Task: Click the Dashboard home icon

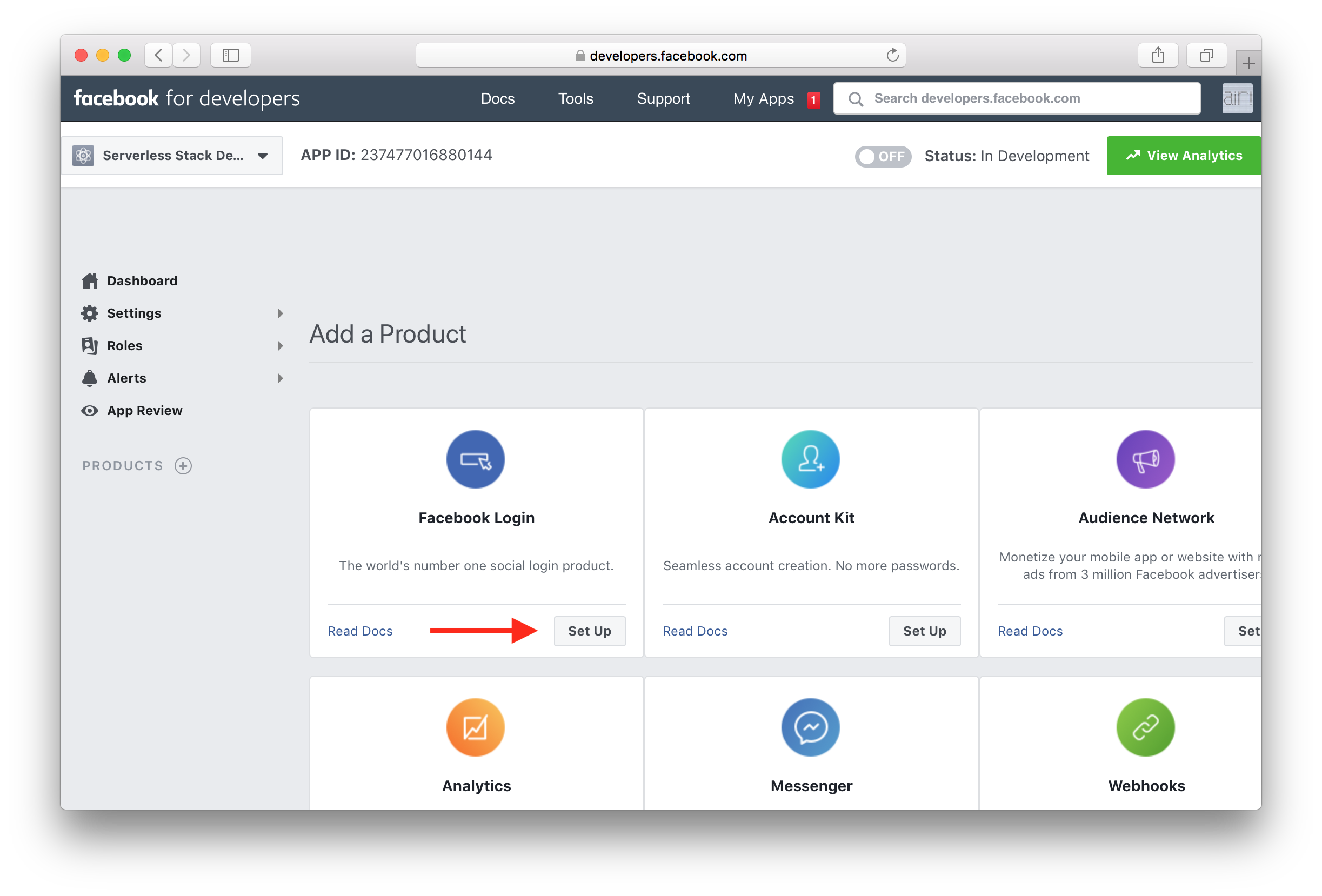Action: pyautogui.click(x=89, y=280)
